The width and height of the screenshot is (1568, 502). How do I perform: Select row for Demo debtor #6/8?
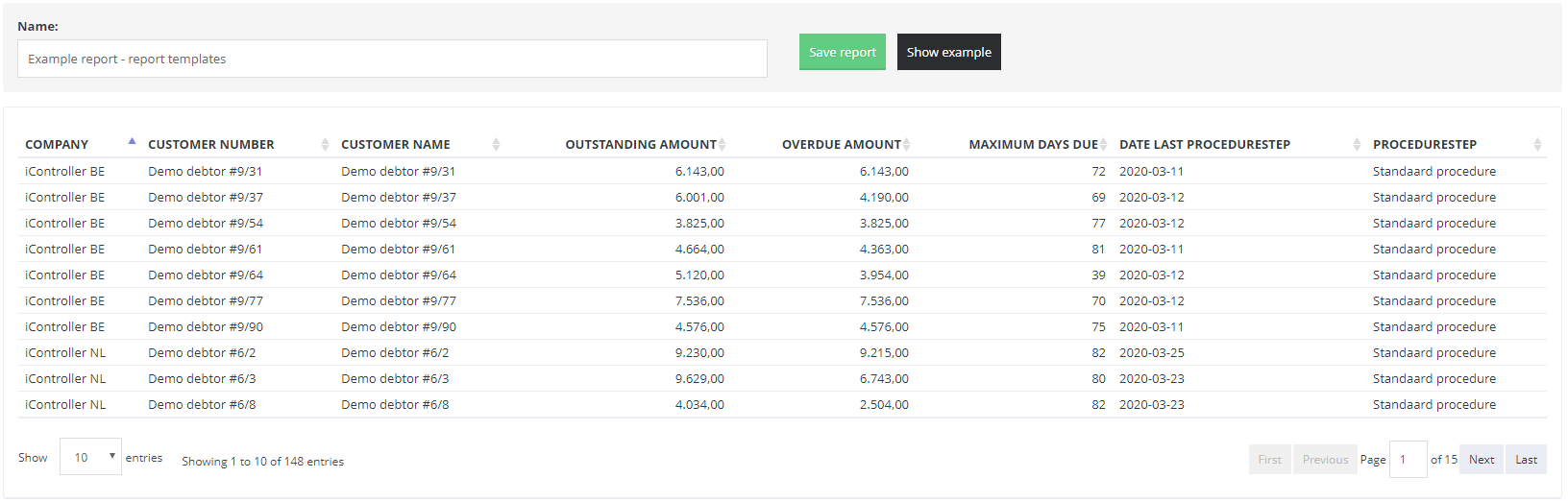[x=782, y=404]
